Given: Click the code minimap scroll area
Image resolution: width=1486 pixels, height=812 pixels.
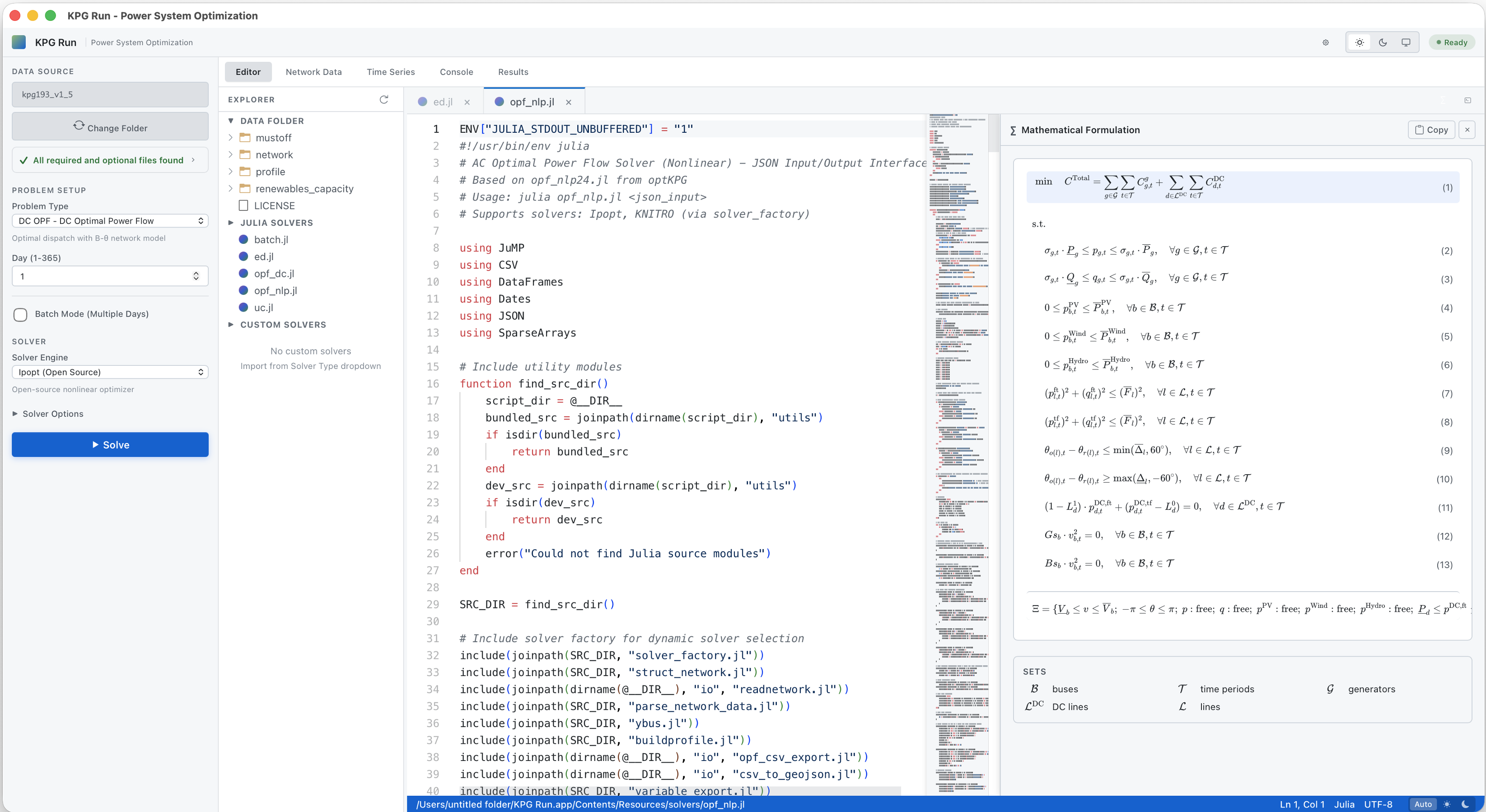Looking at the screenshot, I should click(958, 450).
